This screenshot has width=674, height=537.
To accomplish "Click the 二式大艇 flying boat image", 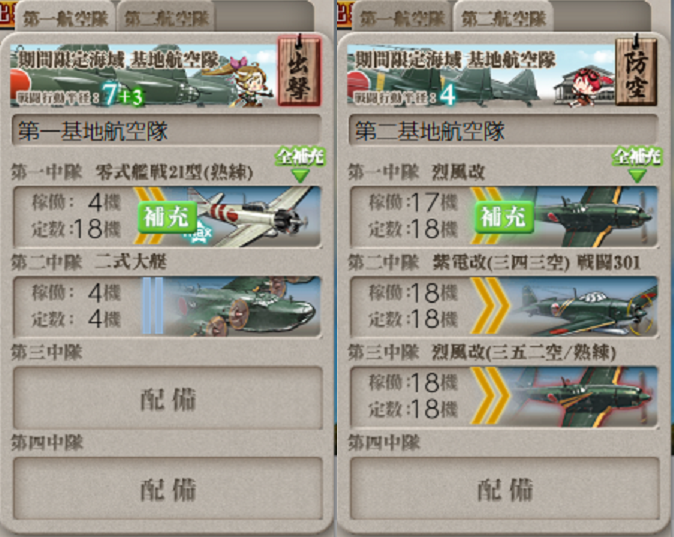I will [243, 306].
